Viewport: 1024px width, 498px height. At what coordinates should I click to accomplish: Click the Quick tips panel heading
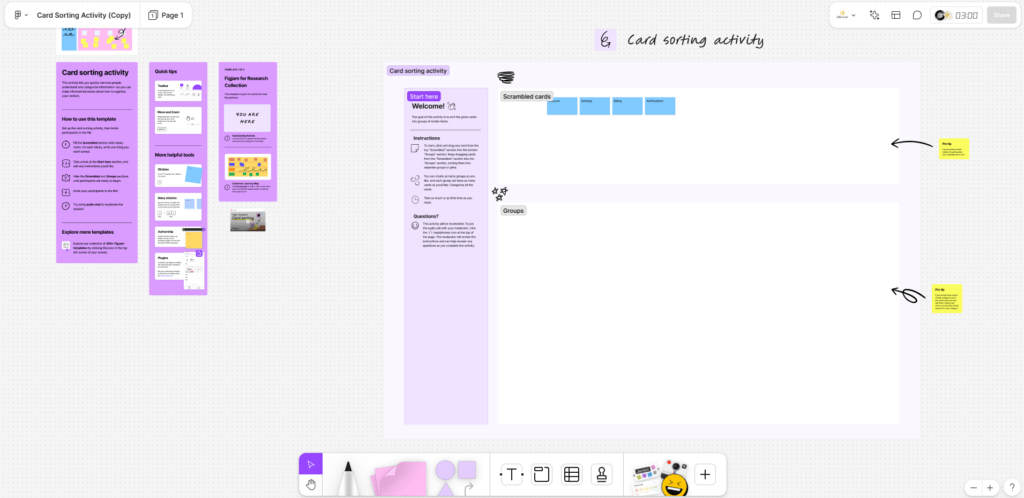[166, 71]
